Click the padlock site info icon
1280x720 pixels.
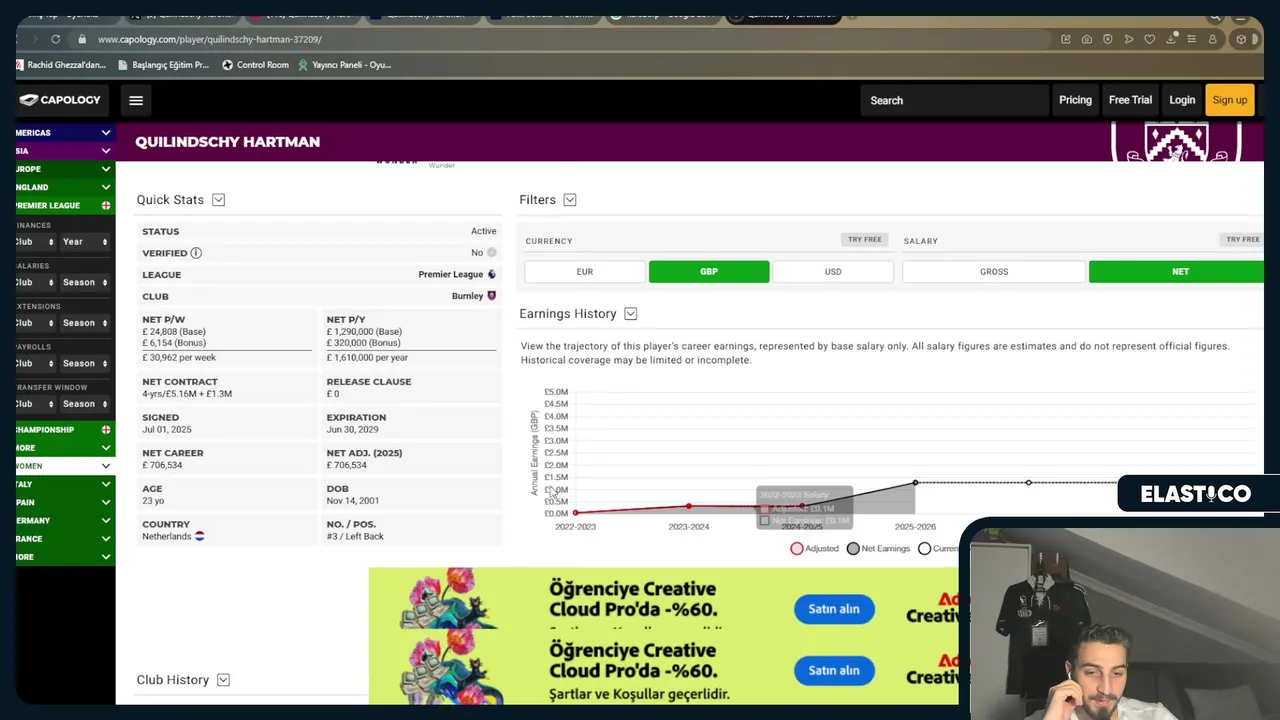click(82, 39)
